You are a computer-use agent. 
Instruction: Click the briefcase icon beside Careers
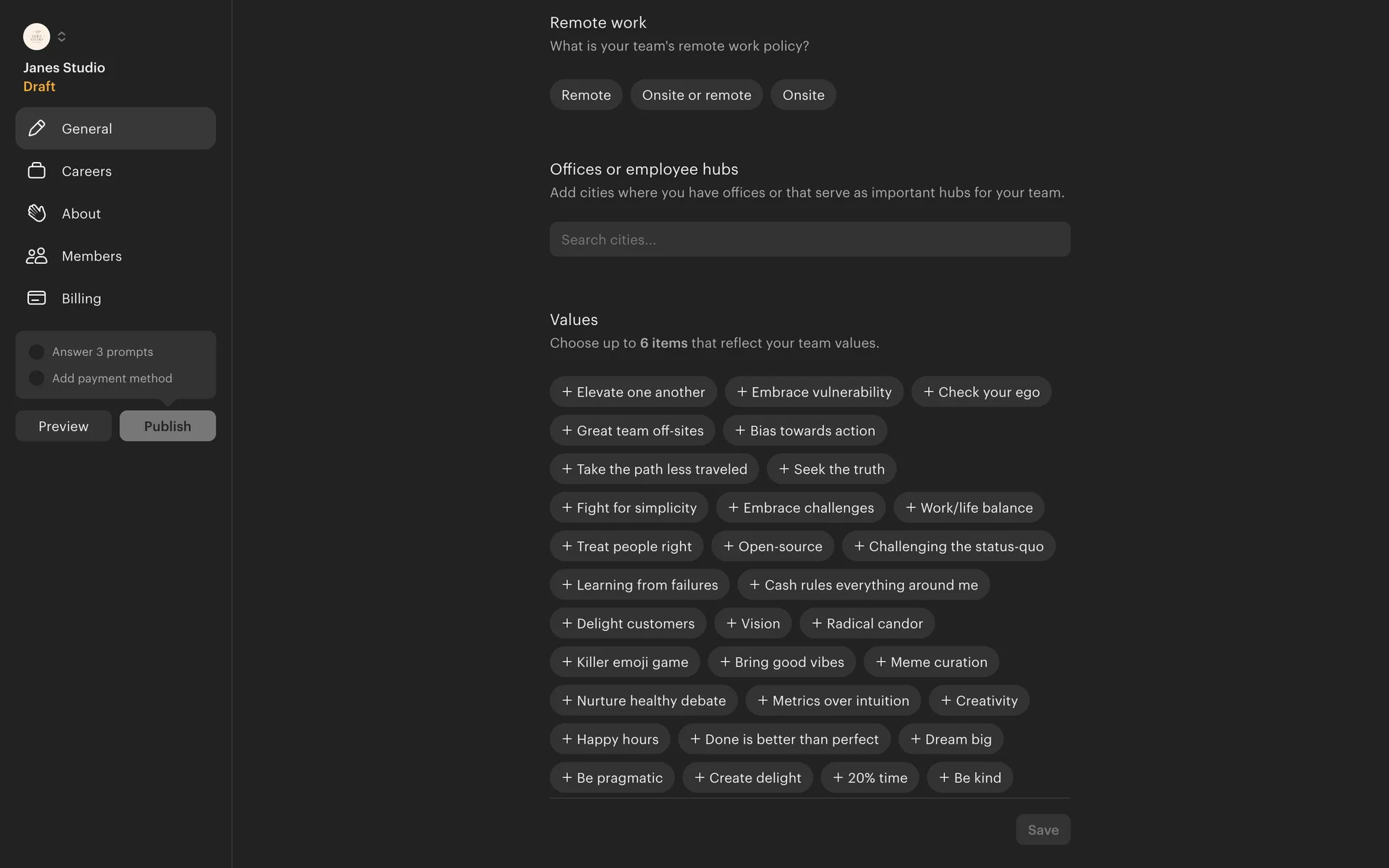(x=37, y=171)
